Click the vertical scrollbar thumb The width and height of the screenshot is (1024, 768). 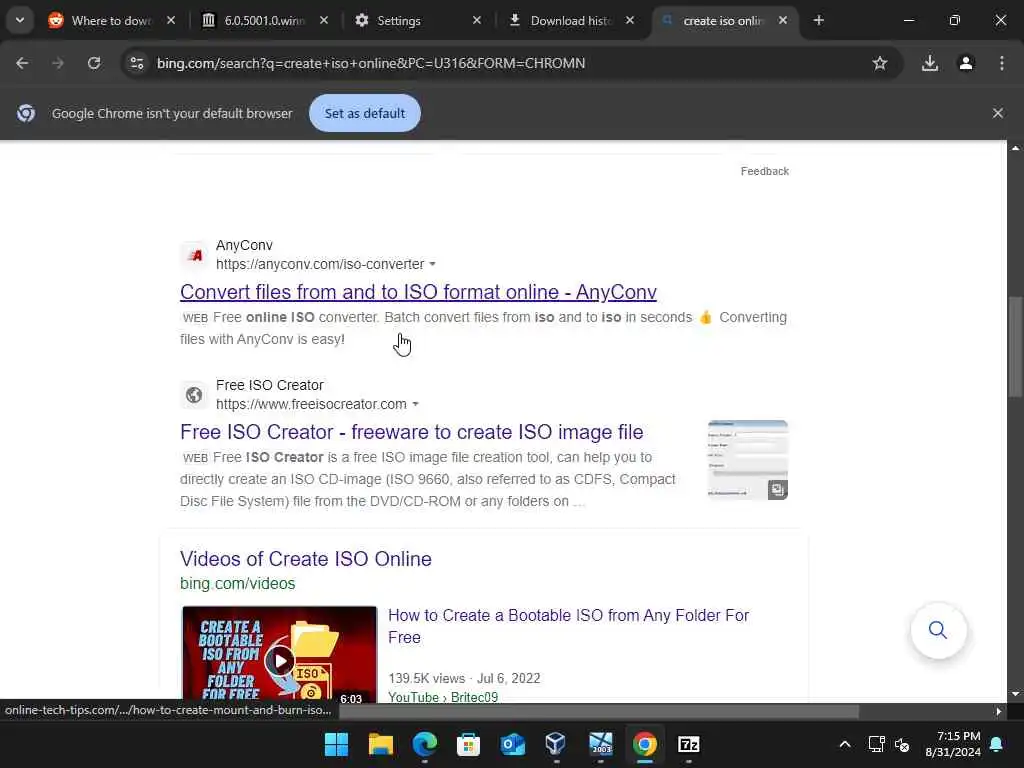point(1015,346)
